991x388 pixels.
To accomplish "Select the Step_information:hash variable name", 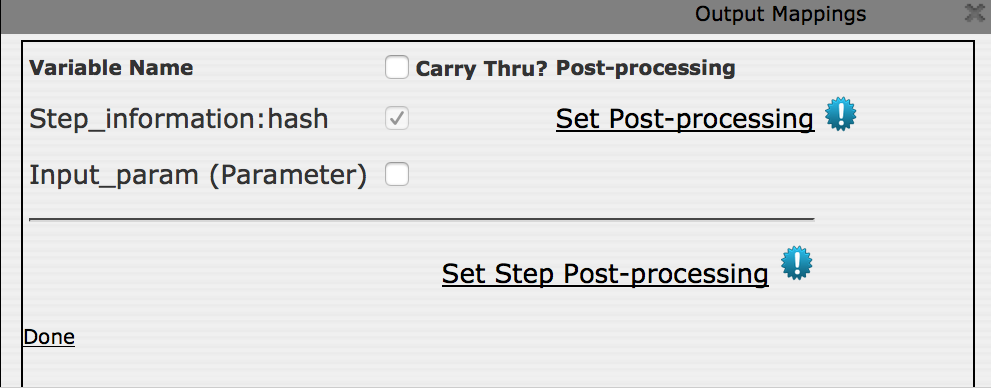I will pyautogui.click(x=179, y=119).
